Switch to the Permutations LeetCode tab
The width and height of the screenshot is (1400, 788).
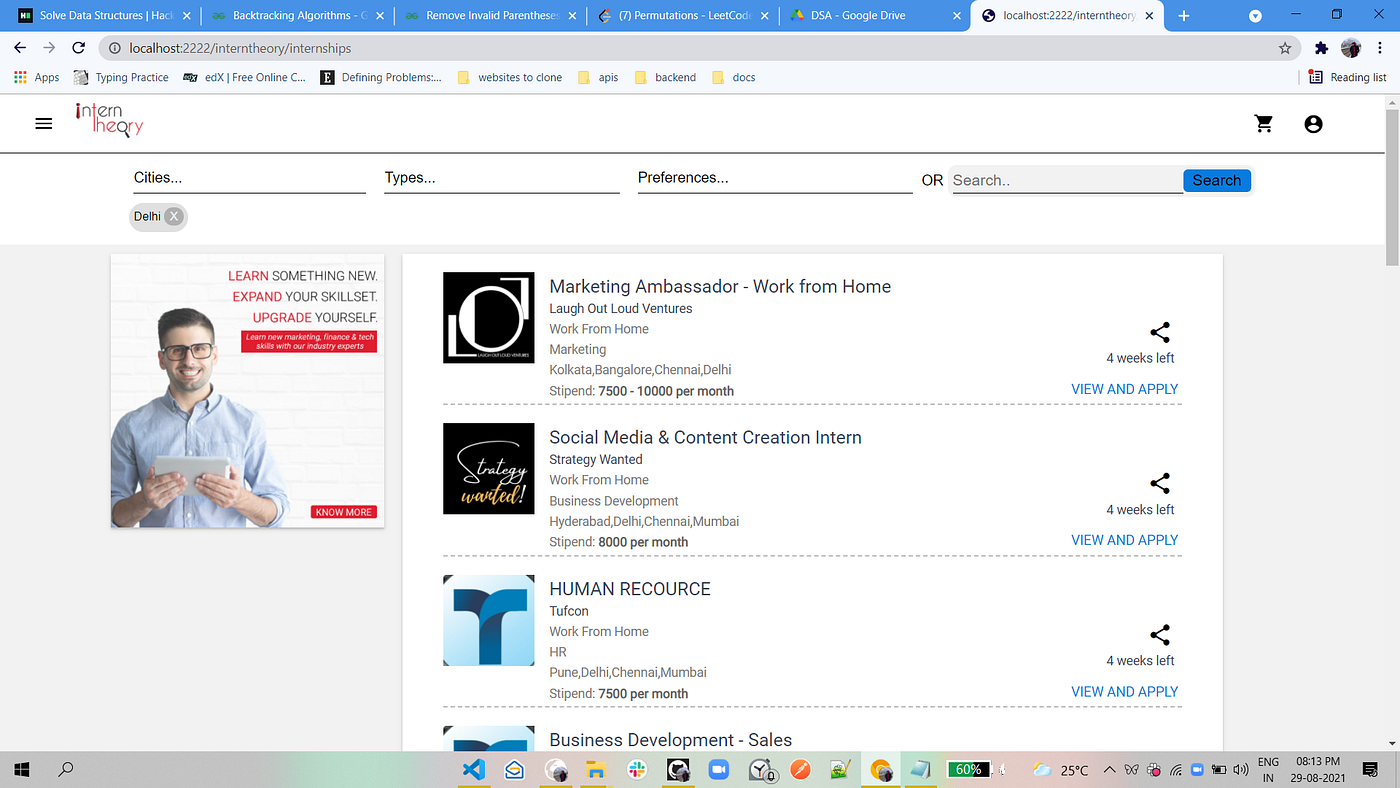pos(681,16)
